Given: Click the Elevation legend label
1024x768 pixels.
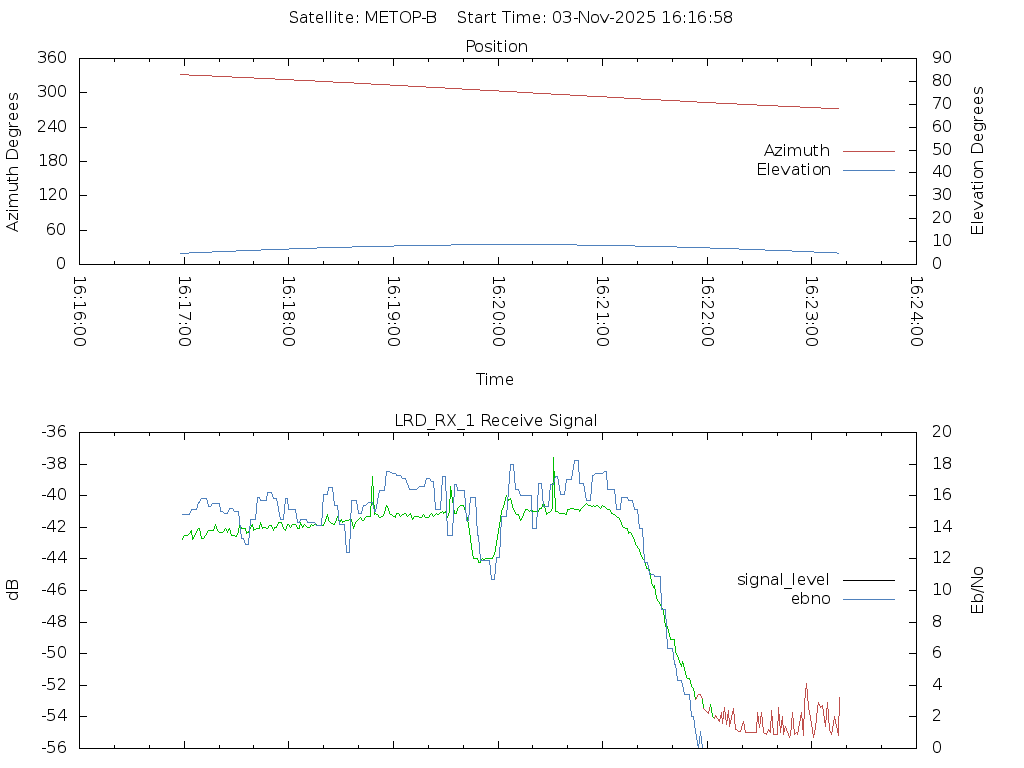Looking at the screenshot, I should pos(793,170).
